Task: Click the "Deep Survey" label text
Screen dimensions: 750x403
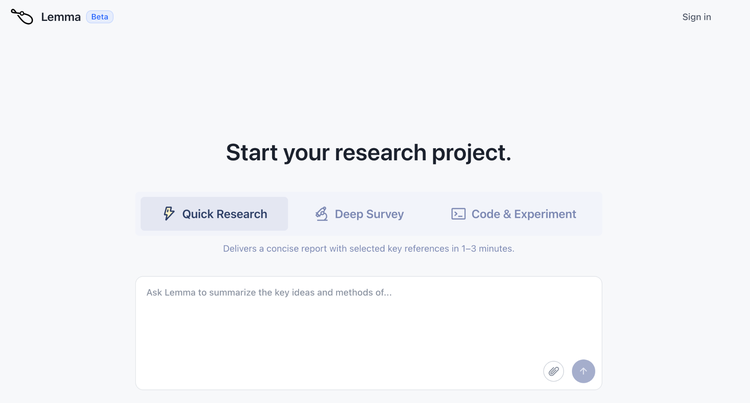Action: 369,214
